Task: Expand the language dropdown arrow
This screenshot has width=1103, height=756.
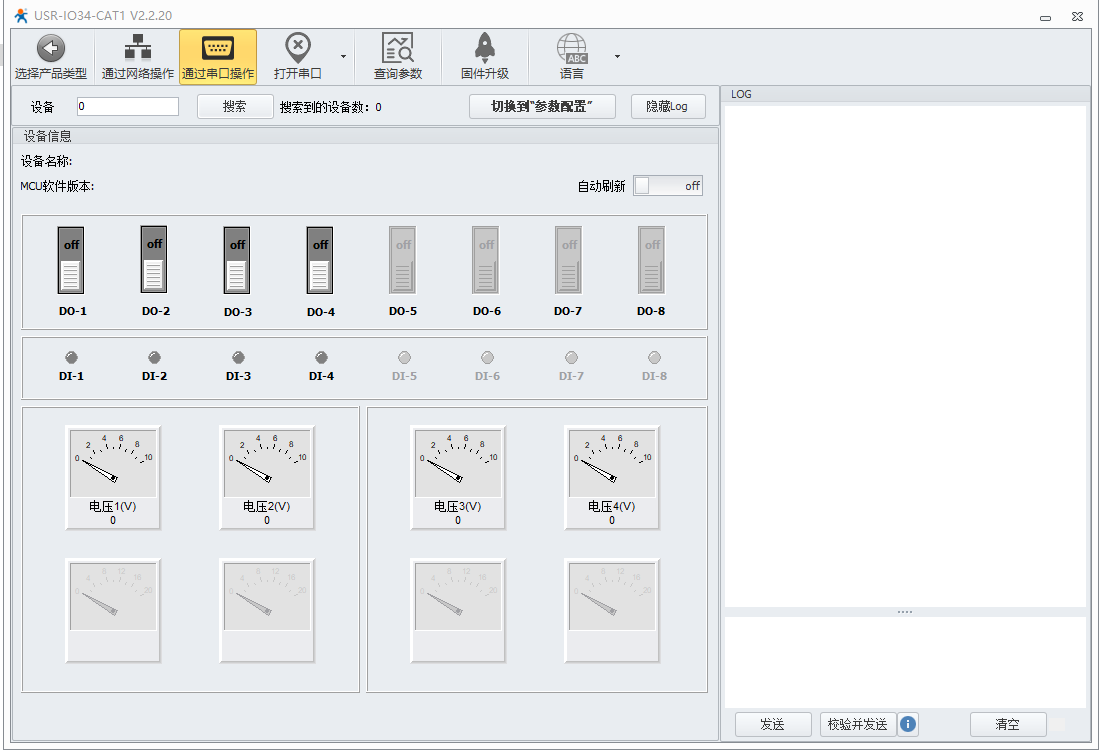Action: (617, 56)
